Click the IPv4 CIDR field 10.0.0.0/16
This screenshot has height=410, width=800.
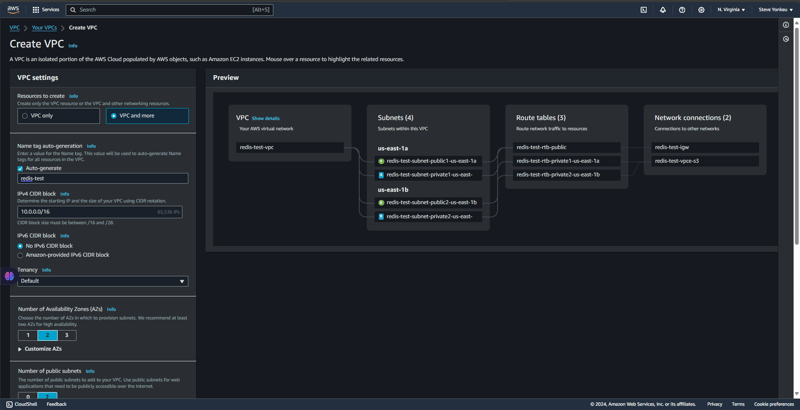pos(100,212)
